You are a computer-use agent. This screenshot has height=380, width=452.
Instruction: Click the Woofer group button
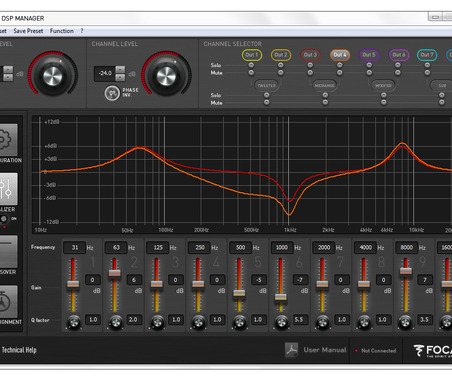[x=383, y=85]
